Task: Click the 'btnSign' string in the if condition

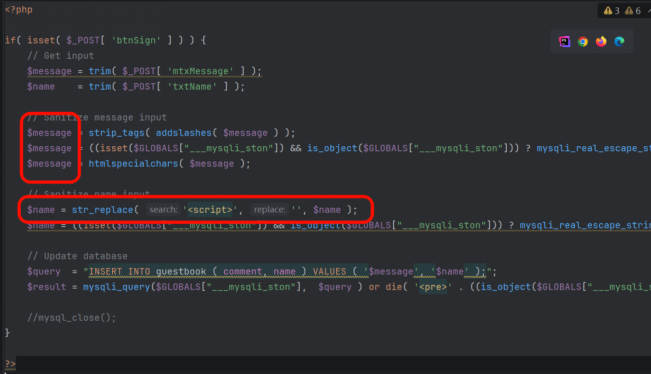Action: click(x=136, y=40)
